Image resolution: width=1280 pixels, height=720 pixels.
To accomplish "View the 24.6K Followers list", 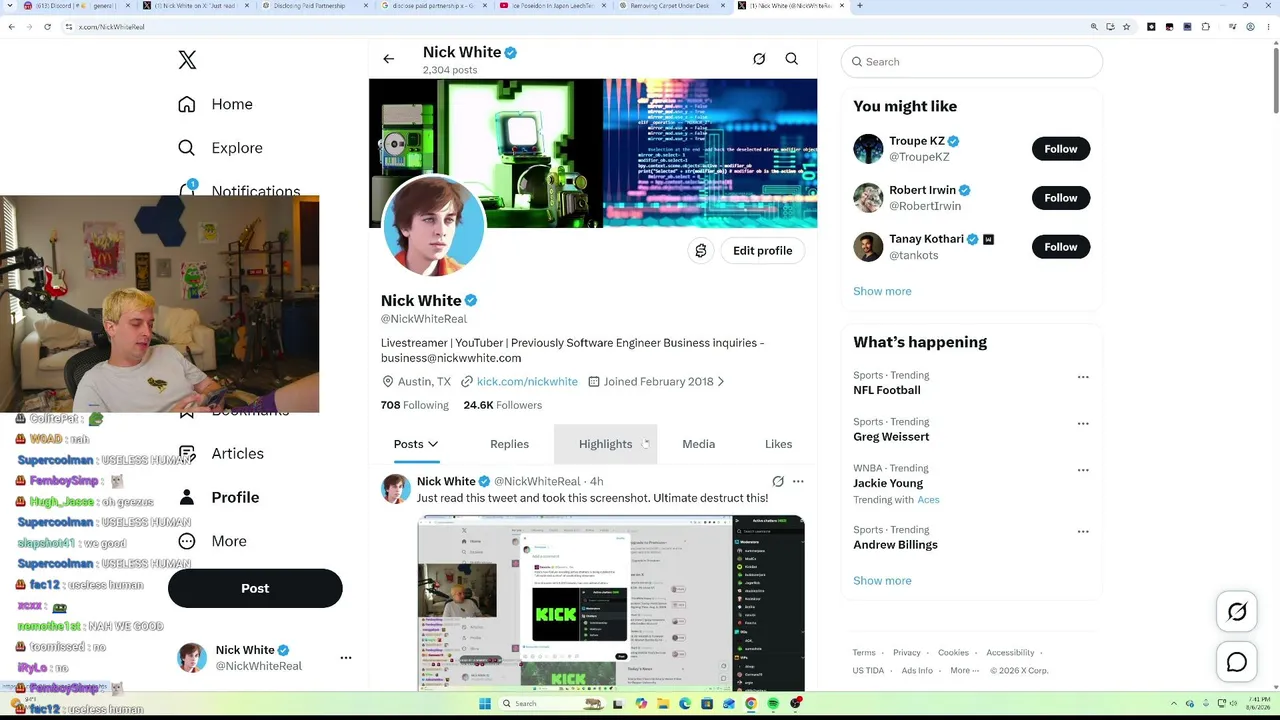I will point(503,405).
